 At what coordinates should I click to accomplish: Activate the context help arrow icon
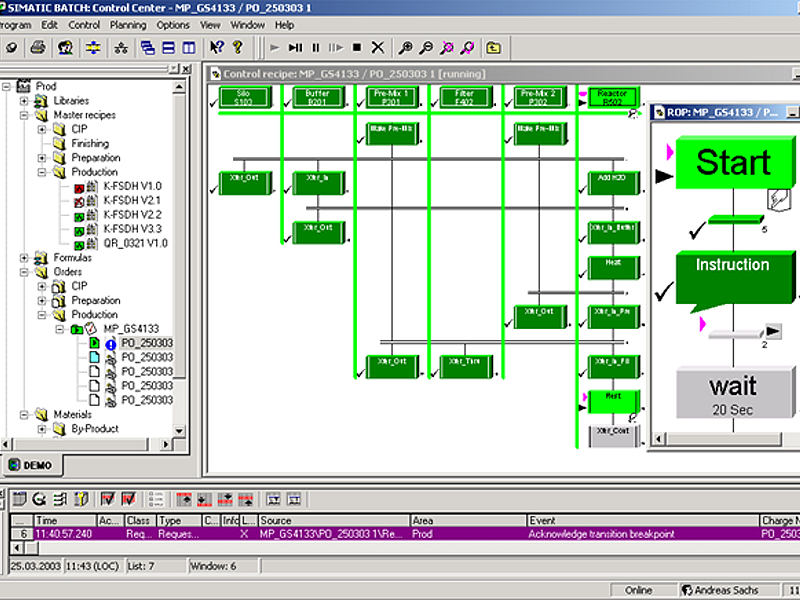[217, 48]
